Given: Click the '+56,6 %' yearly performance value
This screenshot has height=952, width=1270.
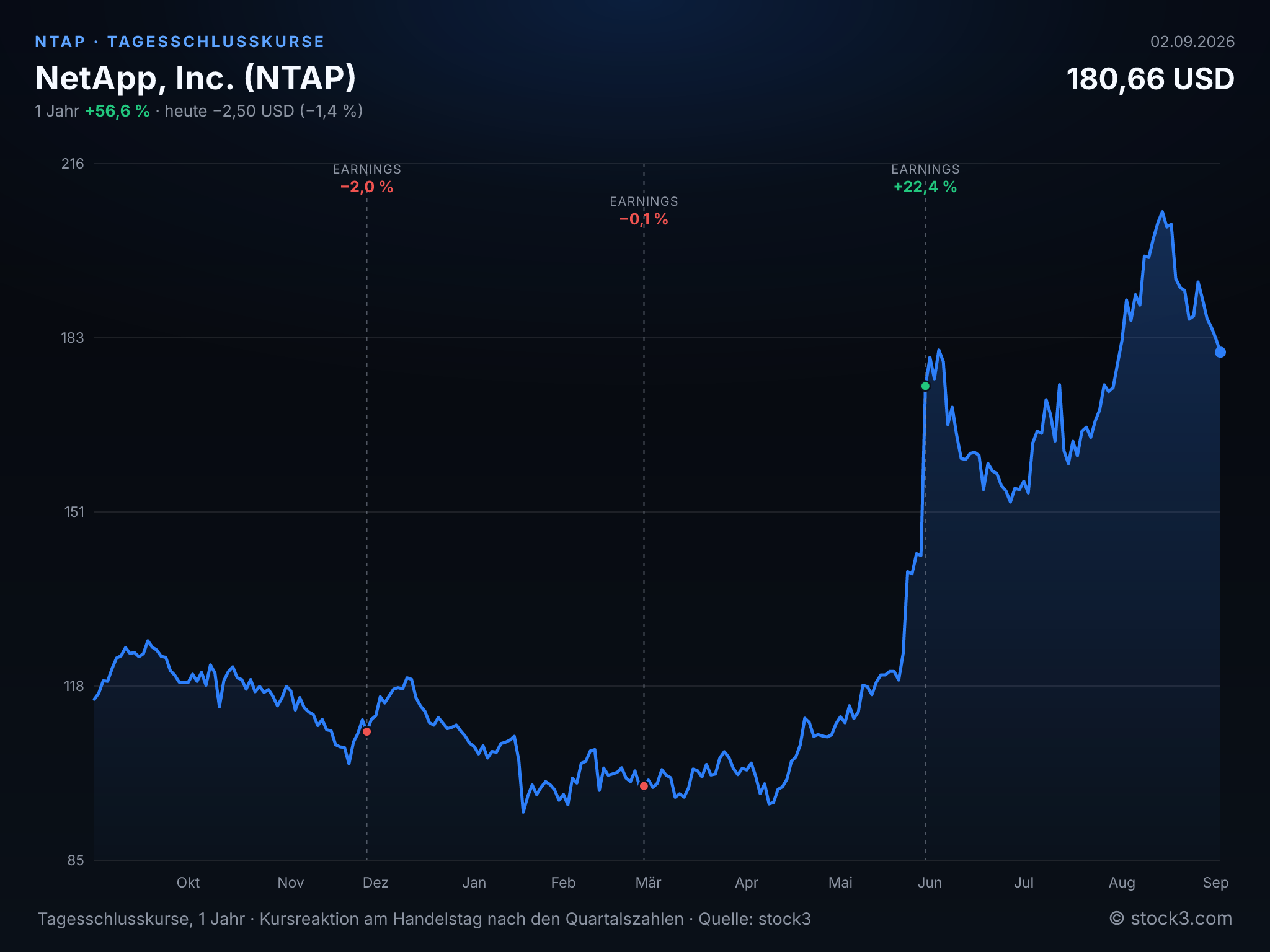Looking at the screenshot, I should [x=117, y=111].
